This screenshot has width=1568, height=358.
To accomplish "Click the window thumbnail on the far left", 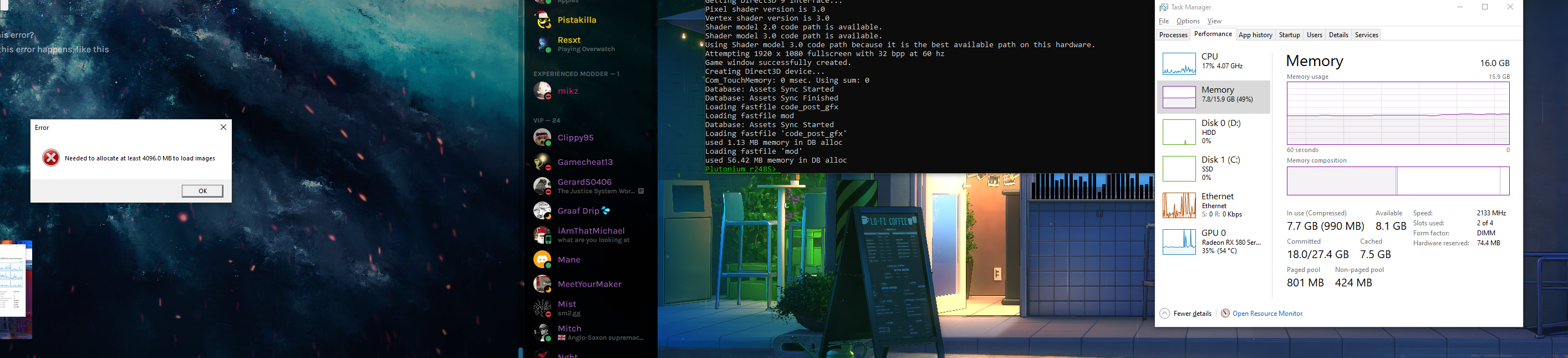I will click(16, 289).
